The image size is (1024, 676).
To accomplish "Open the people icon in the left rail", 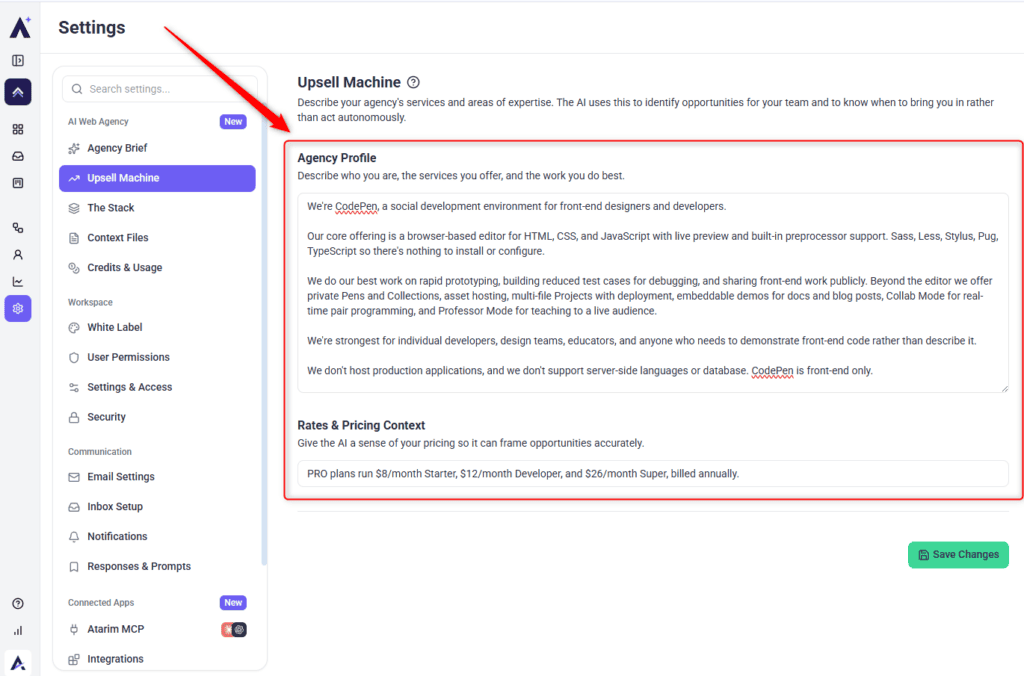I will (x=18, y=255).
